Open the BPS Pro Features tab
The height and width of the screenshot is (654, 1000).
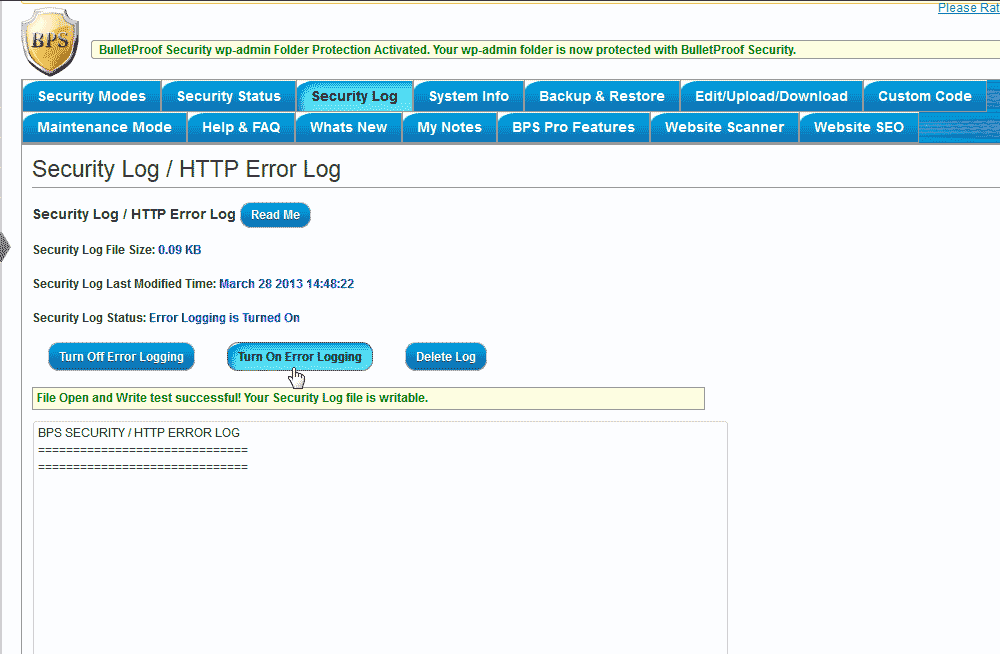[573, 127]
